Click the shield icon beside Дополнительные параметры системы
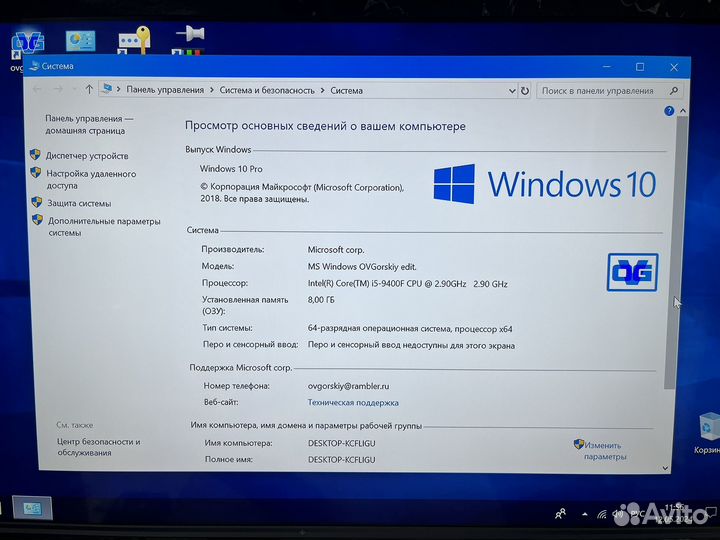The image size is (720, 540). click(x=38, y=219)
